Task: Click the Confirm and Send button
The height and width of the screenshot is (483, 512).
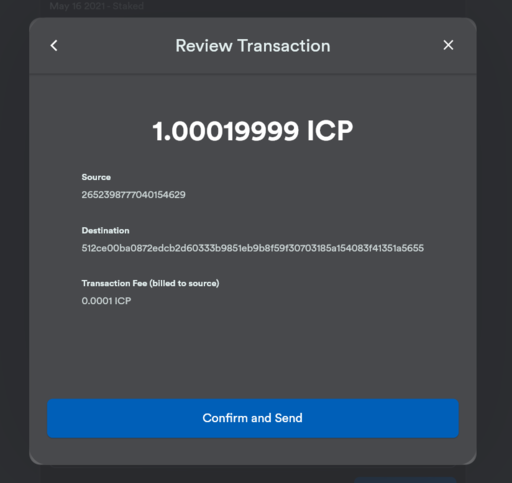Action: [x=253, y=418]
